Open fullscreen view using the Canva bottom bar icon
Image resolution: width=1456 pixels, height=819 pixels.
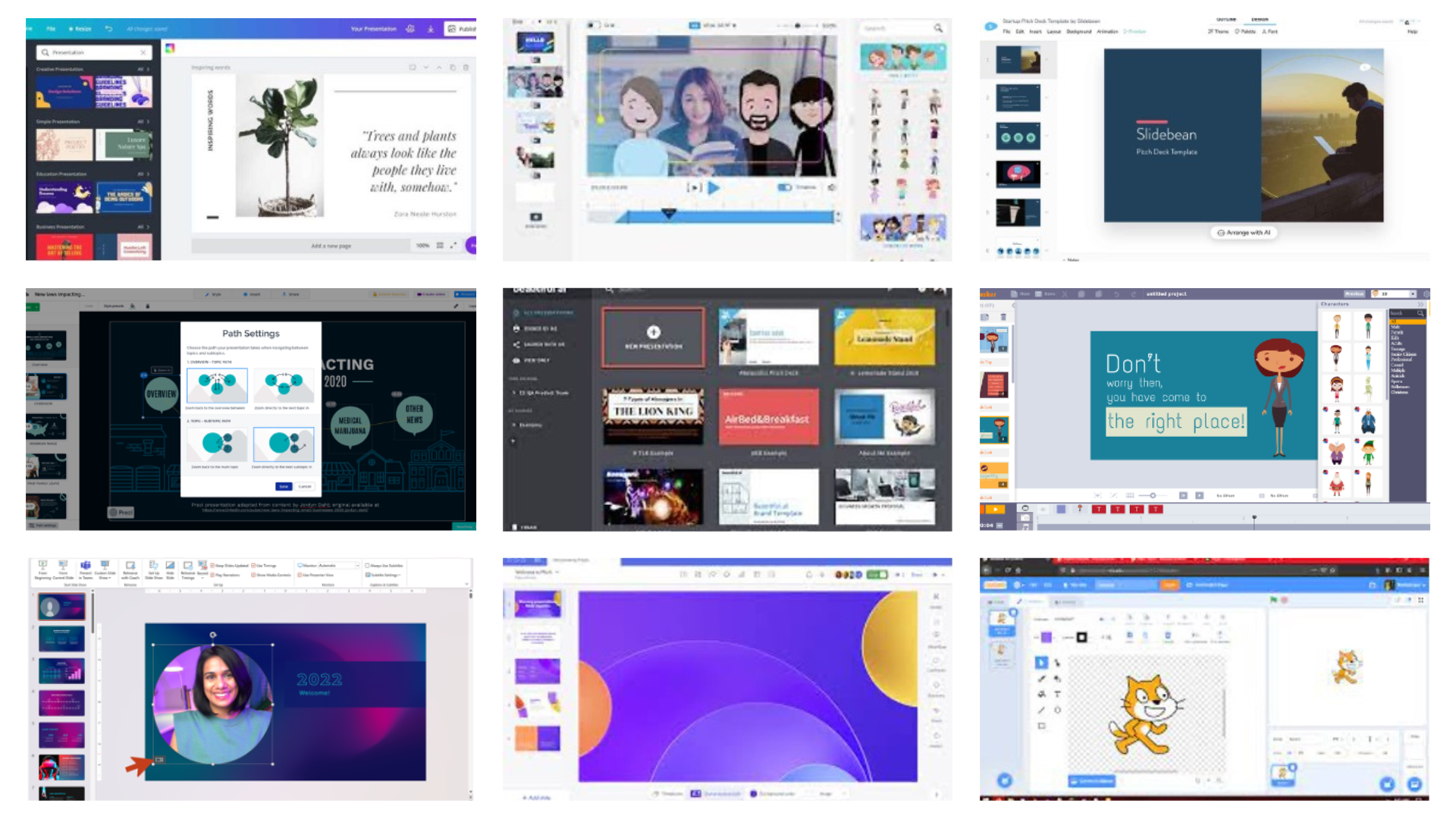(x=453, y=245)
